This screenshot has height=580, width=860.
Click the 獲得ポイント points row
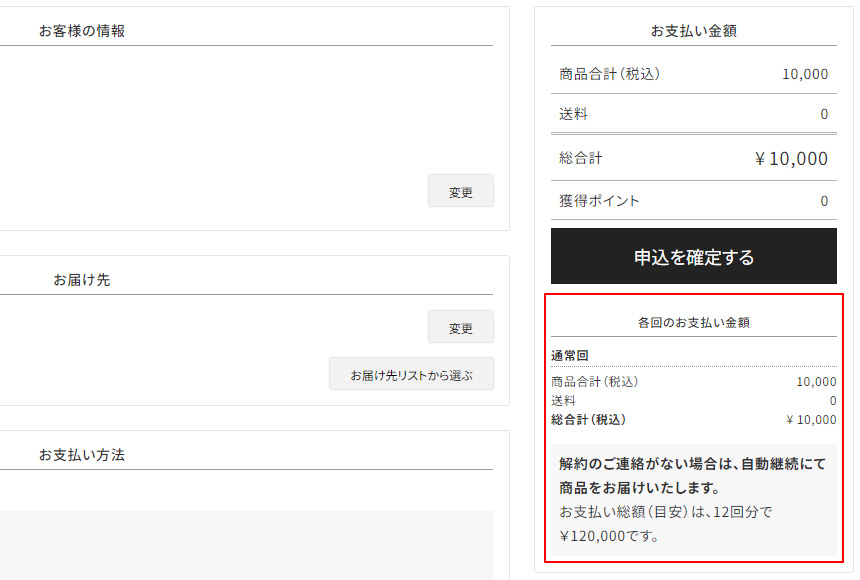click(x=692, y=200)
